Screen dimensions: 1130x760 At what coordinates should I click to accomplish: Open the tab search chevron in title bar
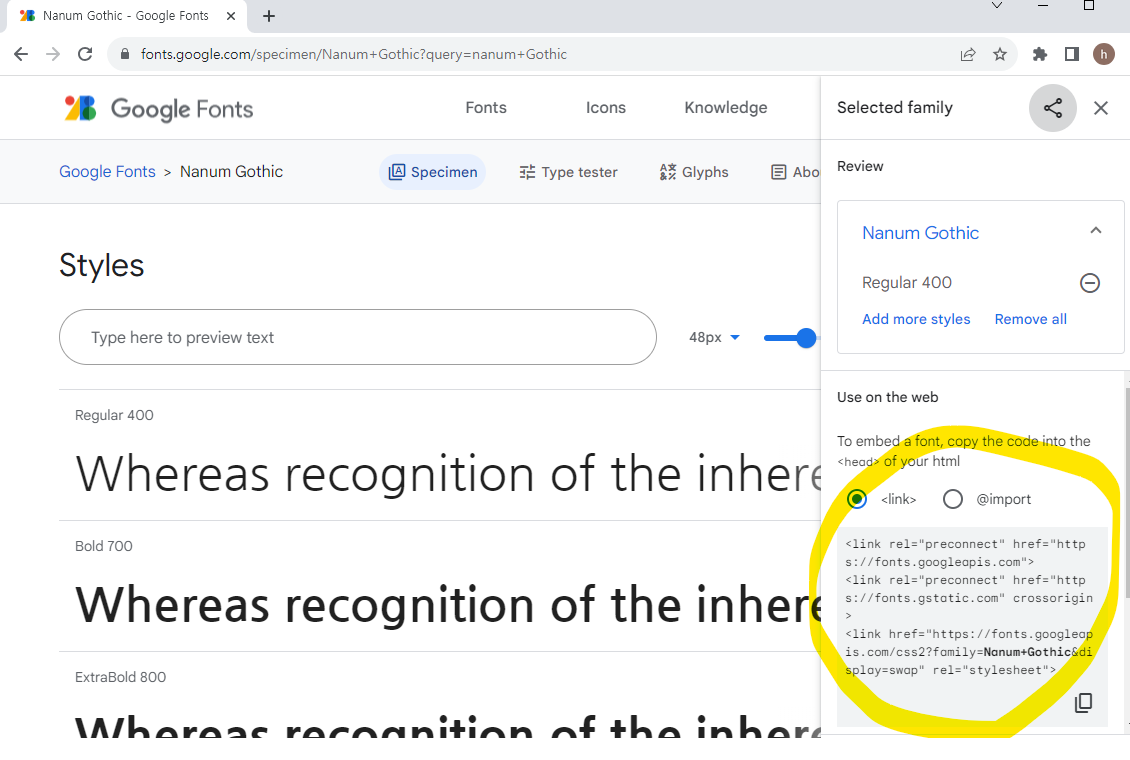click(x=997, y=6)
